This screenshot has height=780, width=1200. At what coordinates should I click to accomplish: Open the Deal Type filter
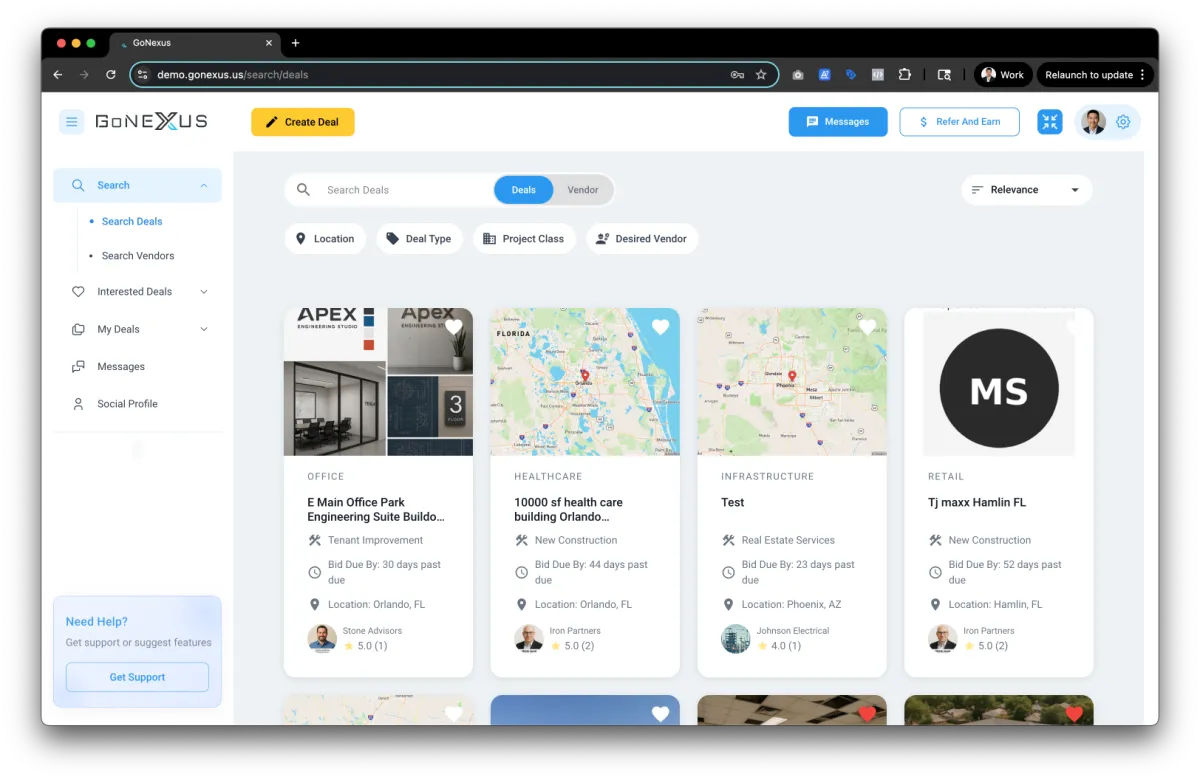click(x=419, y=239)
